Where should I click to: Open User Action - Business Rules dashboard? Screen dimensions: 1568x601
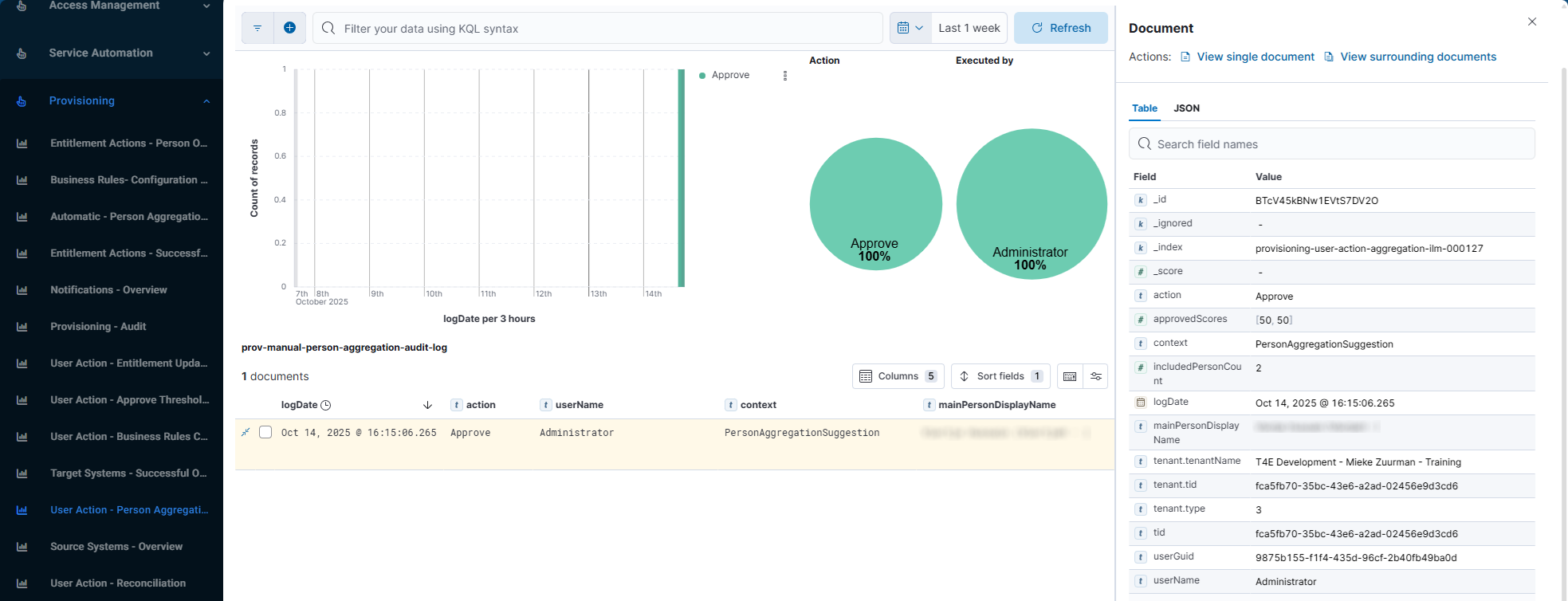coord(128,437)
